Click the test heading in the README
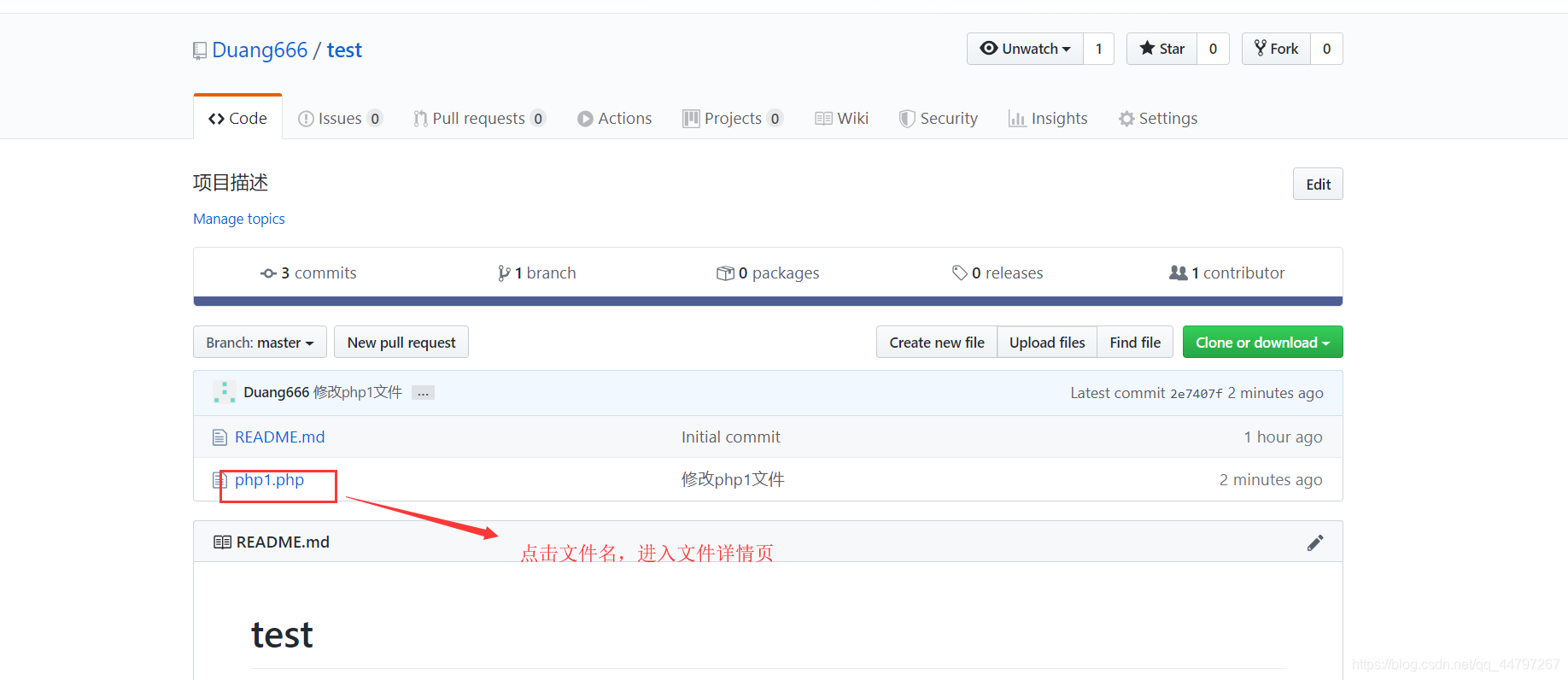Screen dimensions: 1568x680 (282, 635)
